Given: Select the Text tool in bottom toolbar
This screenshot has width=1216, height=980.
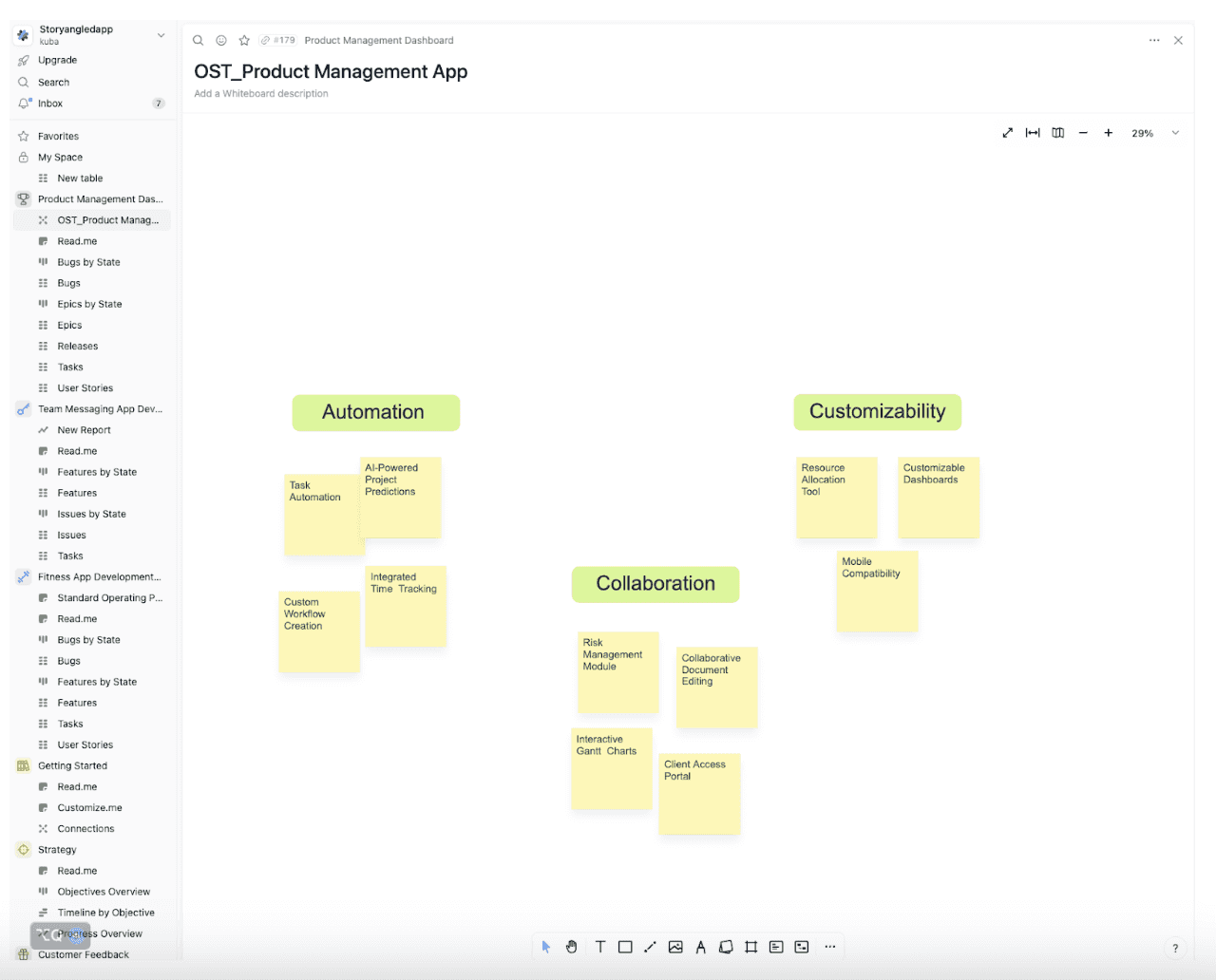Looking at the screenshot, I should (x=600, y=947).
